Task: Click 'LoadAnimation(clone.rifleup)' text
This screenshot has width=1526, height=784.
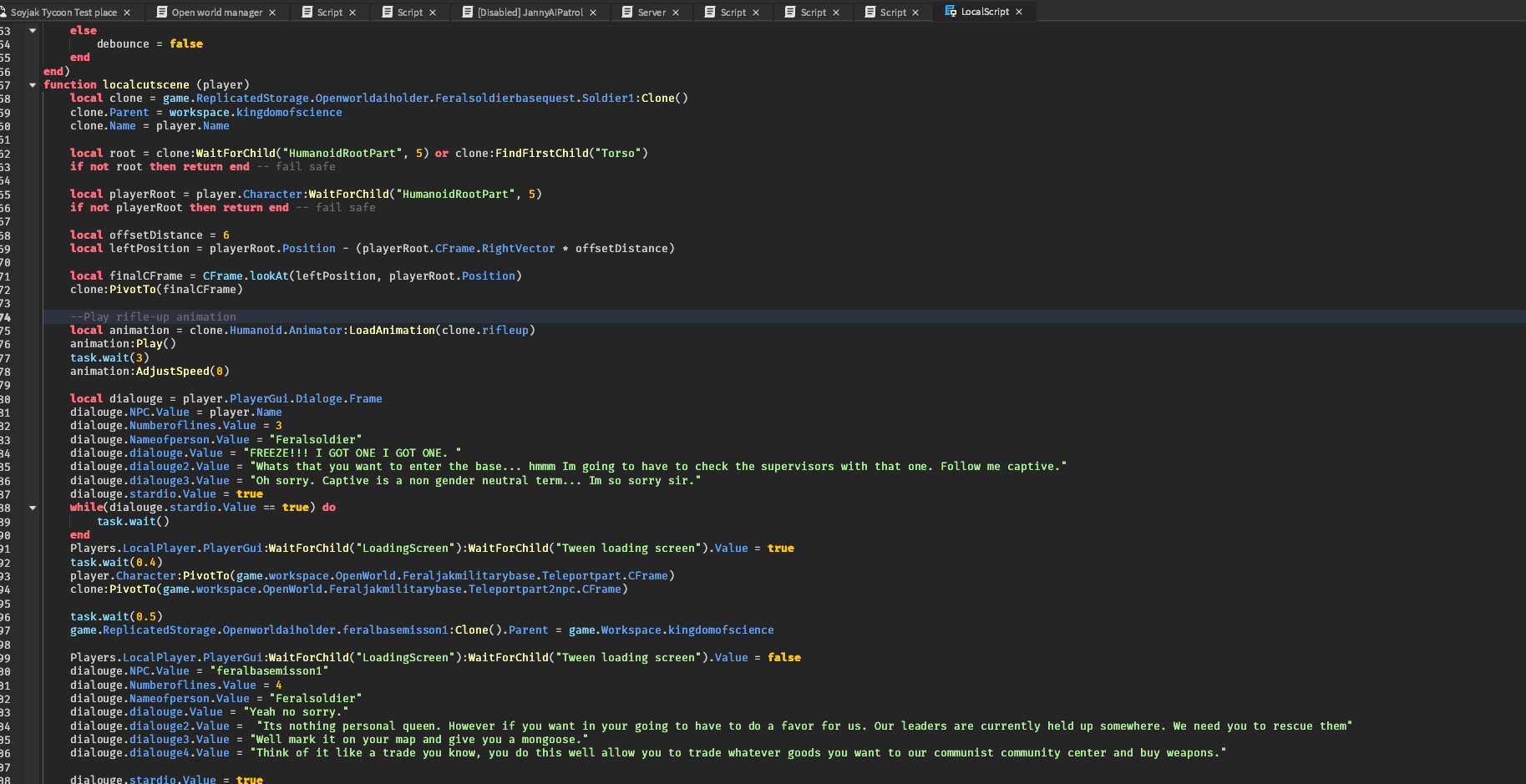Action: click(x=442, y=330)
